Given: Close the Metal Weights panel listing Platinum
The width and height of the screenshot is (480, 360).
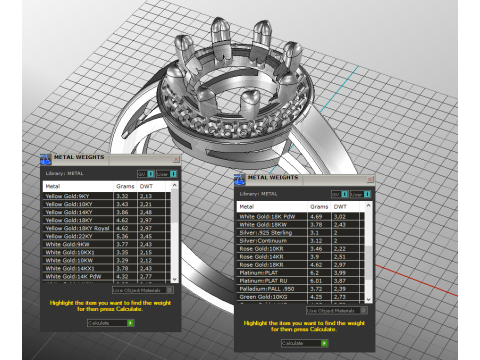Looking at the screenshot, I should (370, 180).
